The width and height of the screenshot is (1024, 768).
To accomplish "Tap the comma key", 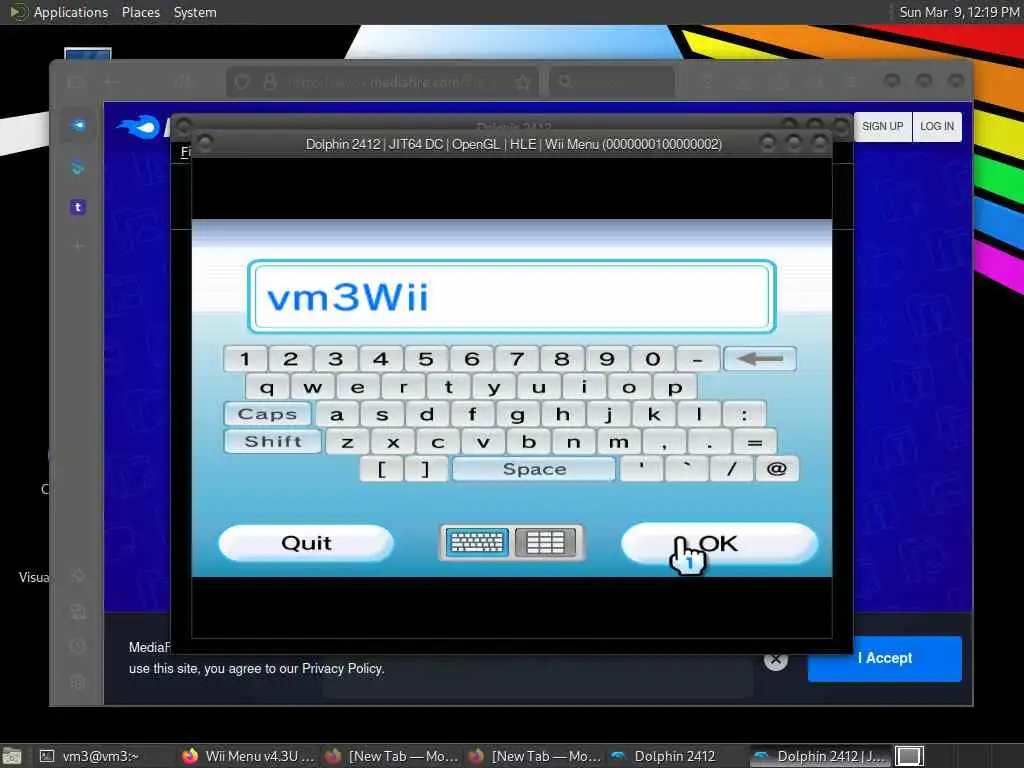I will [664, 441].
